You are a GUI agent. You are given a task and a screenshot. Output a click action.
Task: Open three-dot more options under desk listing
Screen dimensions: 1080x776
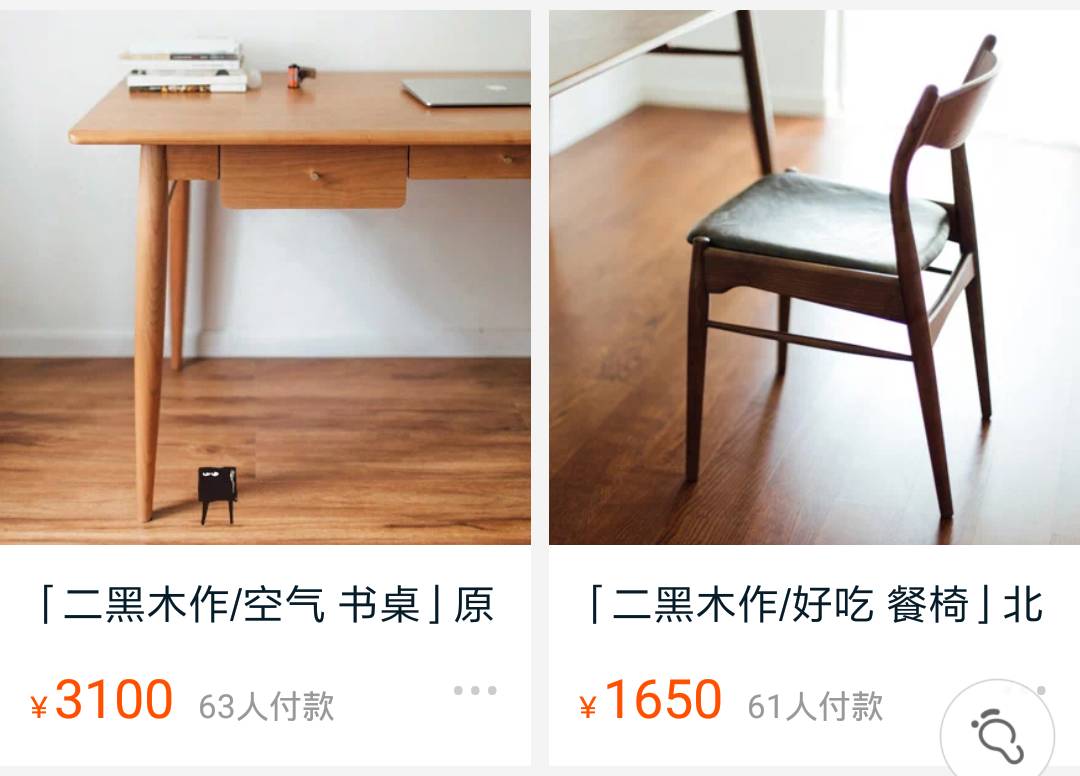click(x=475, y=690)
